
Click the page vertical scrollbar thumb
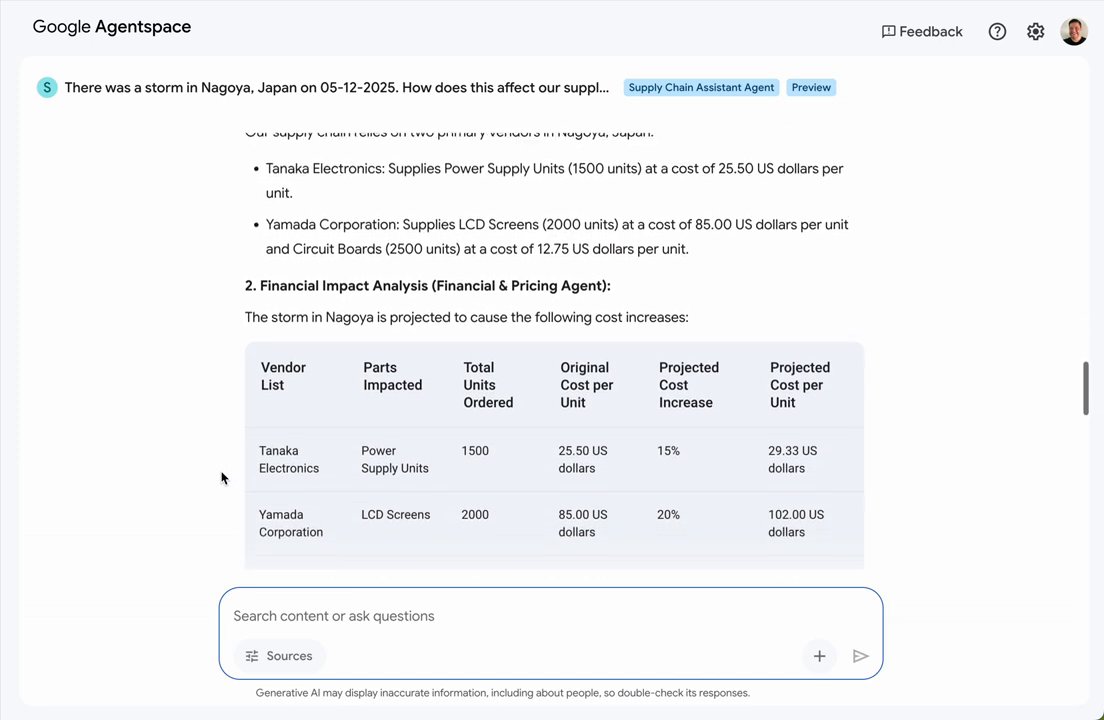pyautogui.click(x=1085, y=389)
